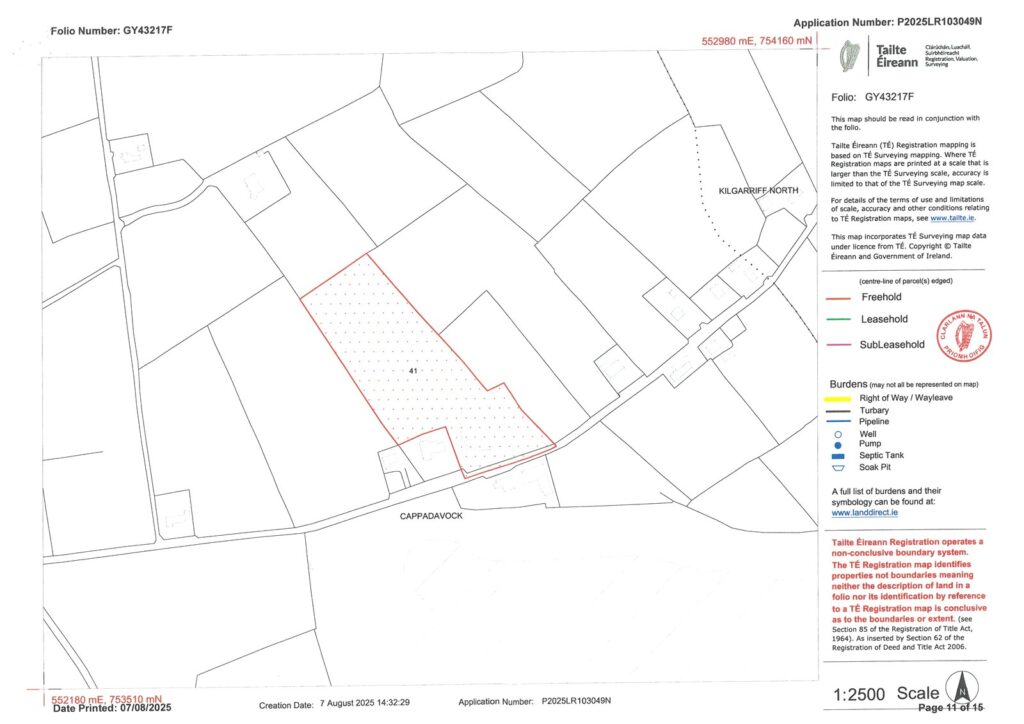This screenshot has width=1024, height=724.
Task: Click the green Leasehold legend line
Action: click(x=838, y=320)
